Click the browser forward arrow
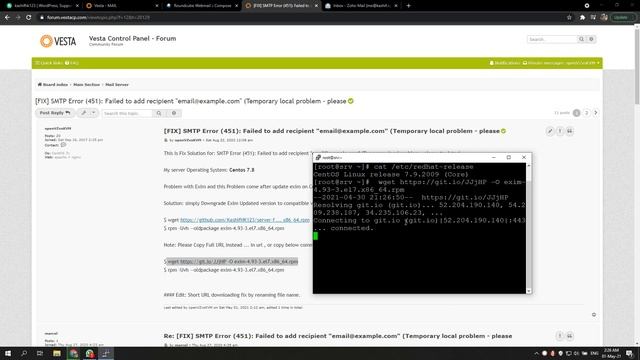Image resolution: width=640 pixels, height=360 pixels. pyautogui.click(x=18, y=17)
